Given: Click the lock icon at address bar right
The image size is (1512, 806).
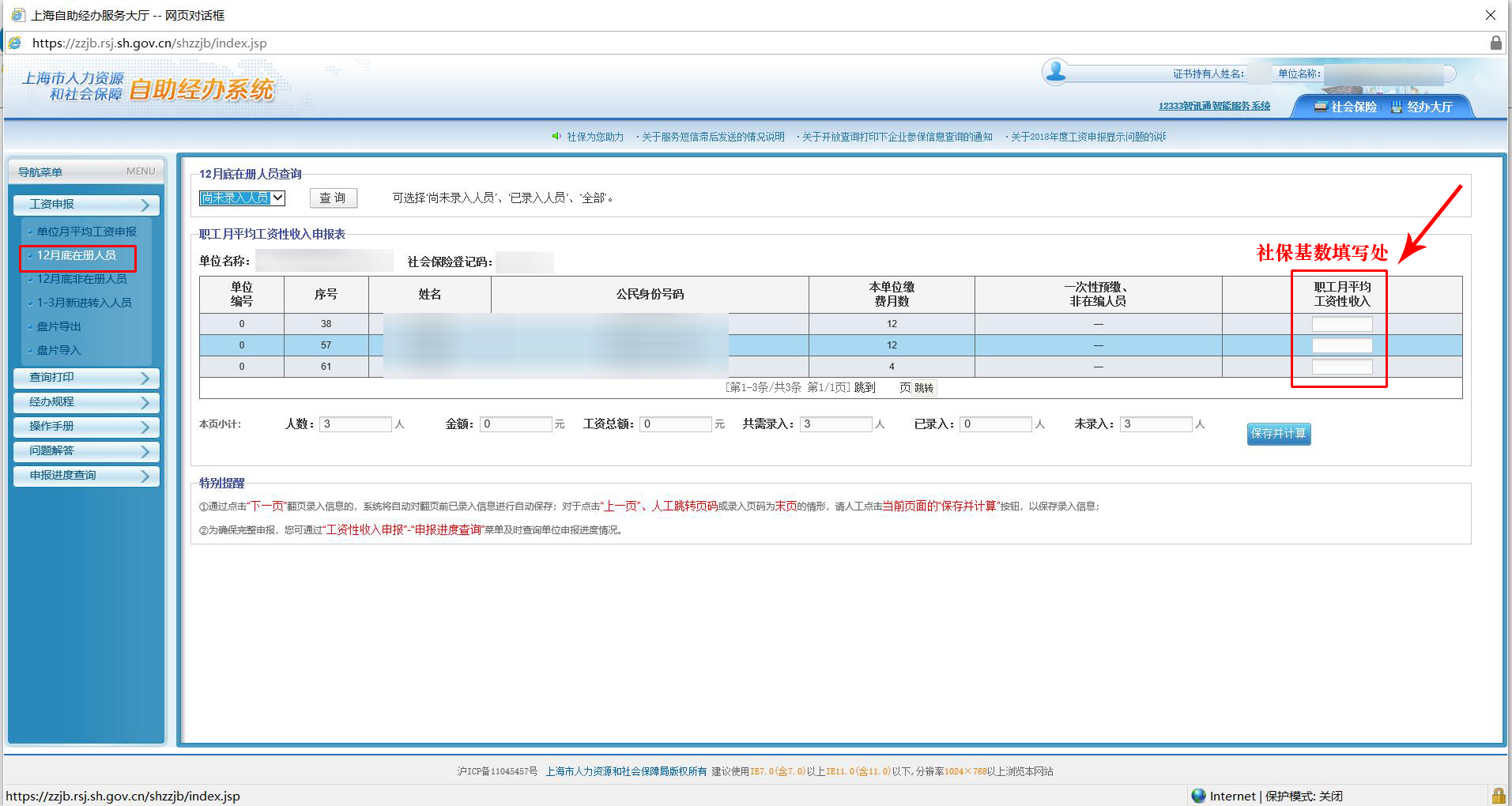Looking at the screenshot, I should click(x=1495, y=43).
